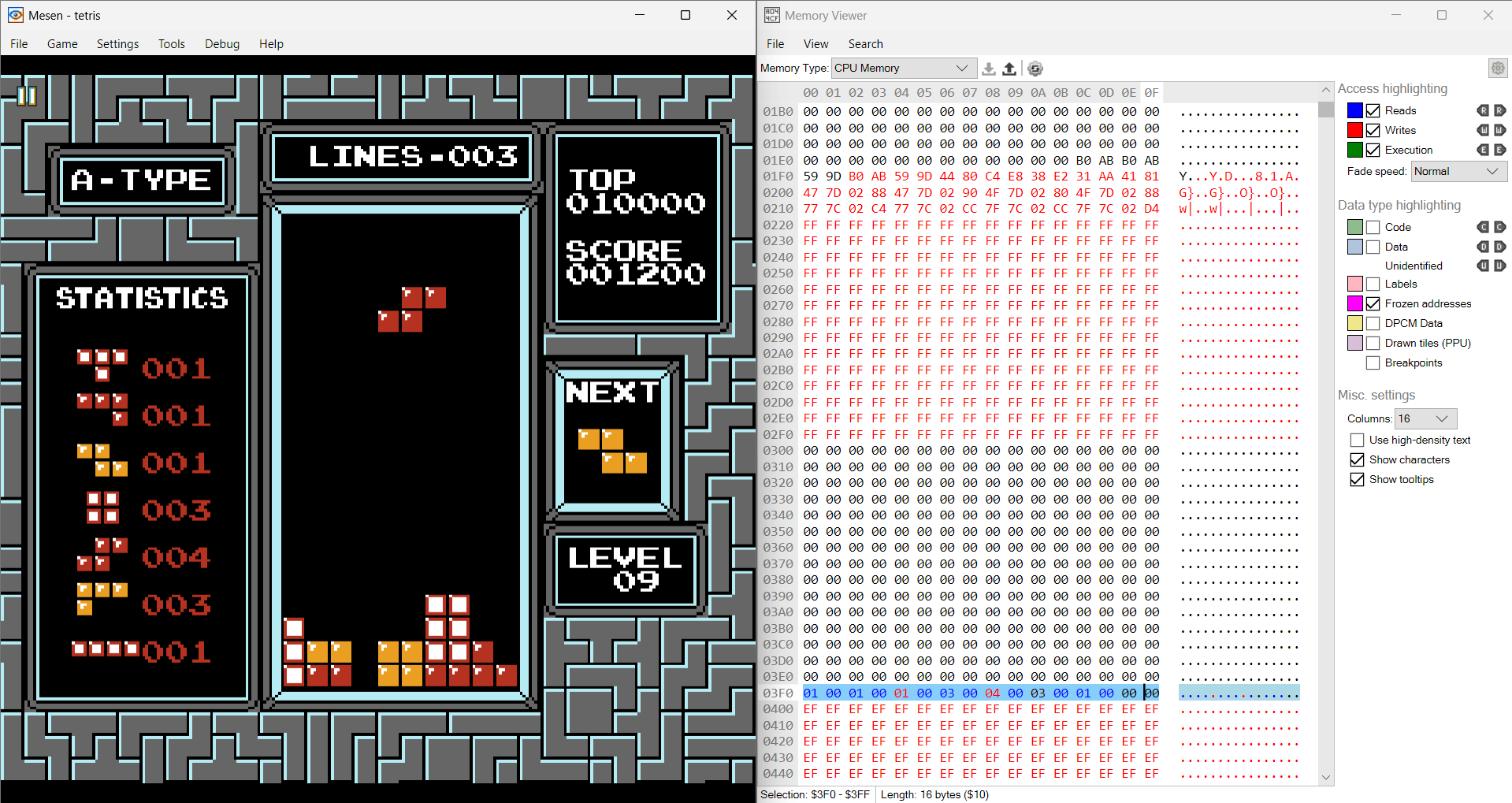Click the 0200 row address label
The width and height of the screenshot is (1512, 803).
[x=778, y=192]
